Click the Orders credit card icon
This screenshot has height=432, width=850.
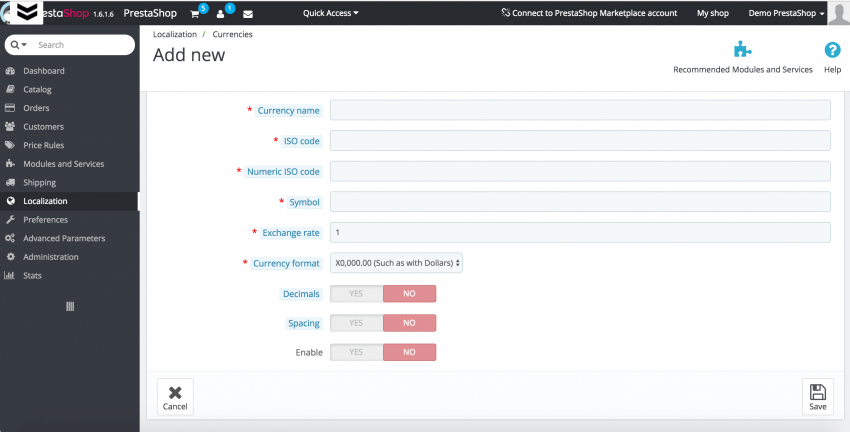click(10, 108)
